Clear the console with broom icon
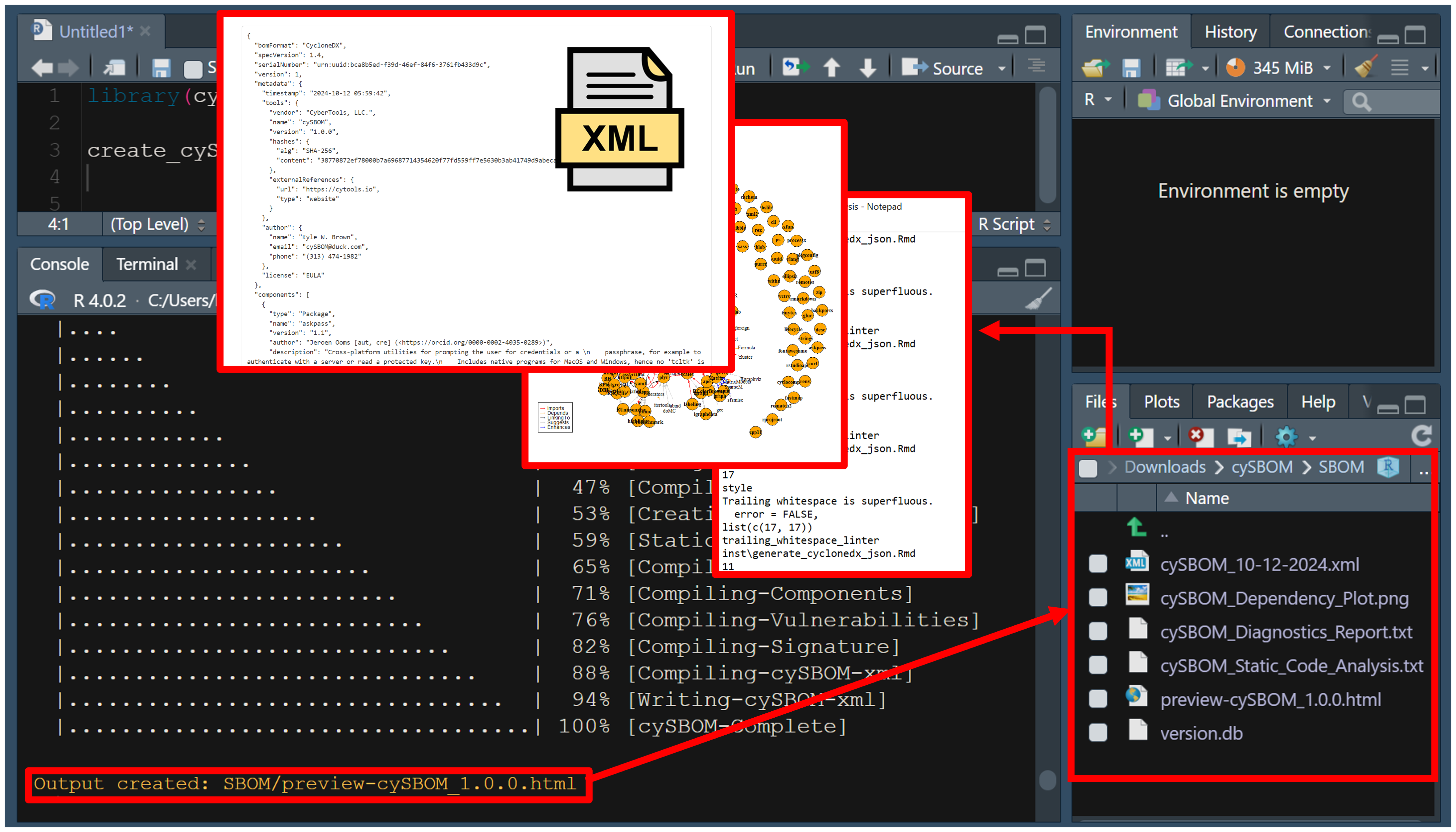The height and width of the screenshot is (832, 1456). pyautogui.click(x=1039, y=298)
